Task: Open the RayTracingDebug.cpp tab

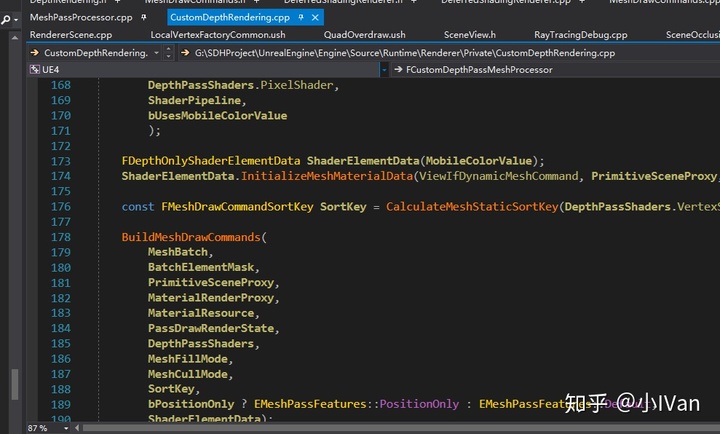Action: 580,35
